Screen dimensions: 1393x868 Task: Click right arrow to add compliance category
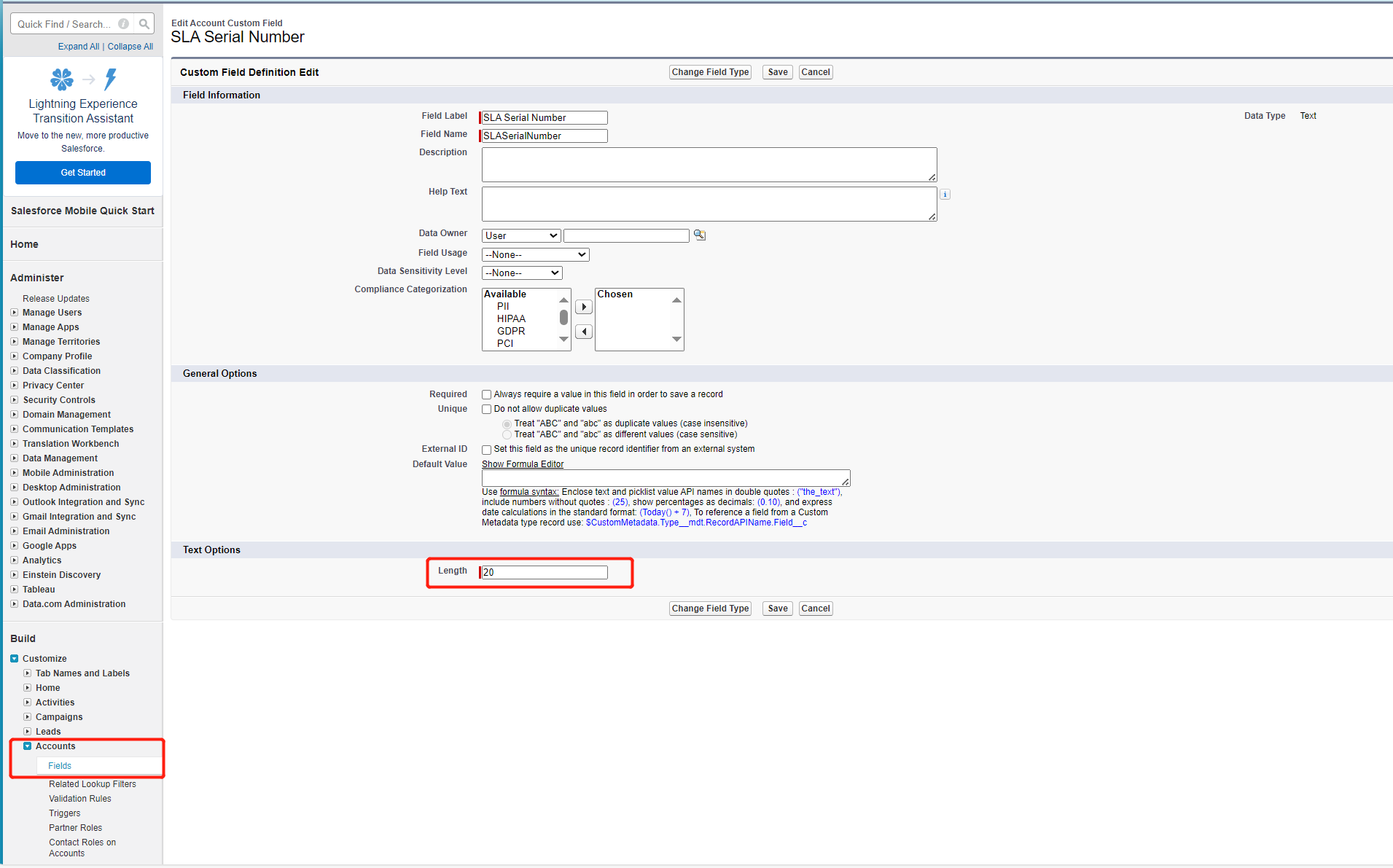pos(583,307)
